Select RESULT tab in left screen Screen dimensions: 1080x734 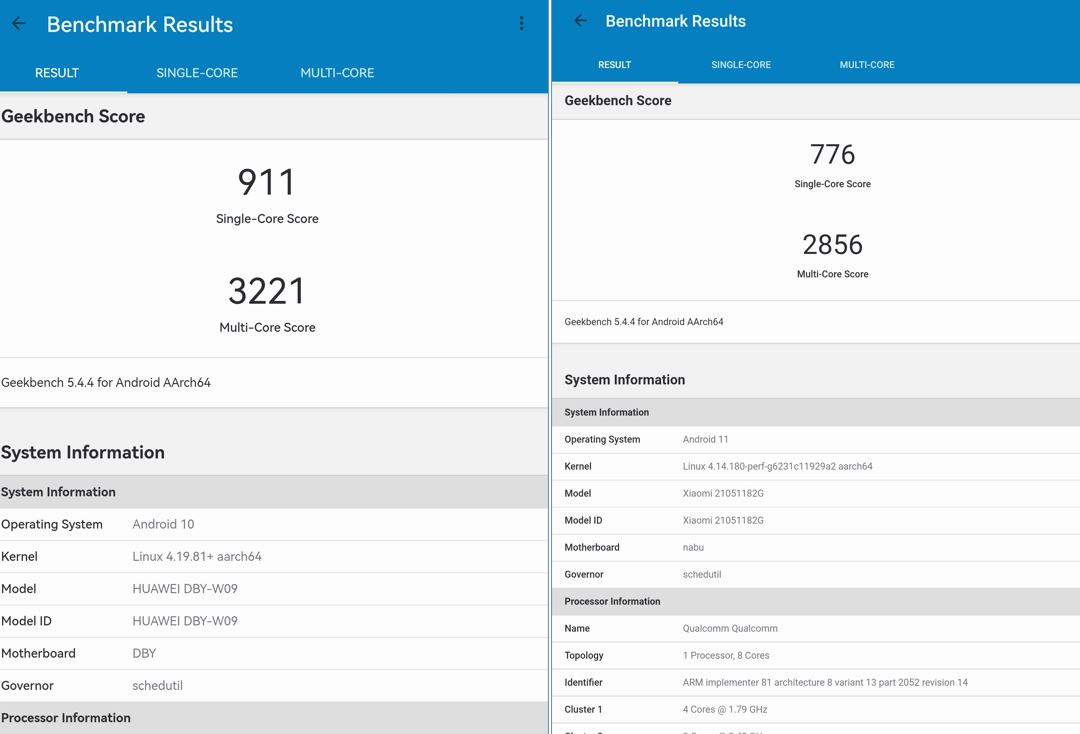coord(57,73)
